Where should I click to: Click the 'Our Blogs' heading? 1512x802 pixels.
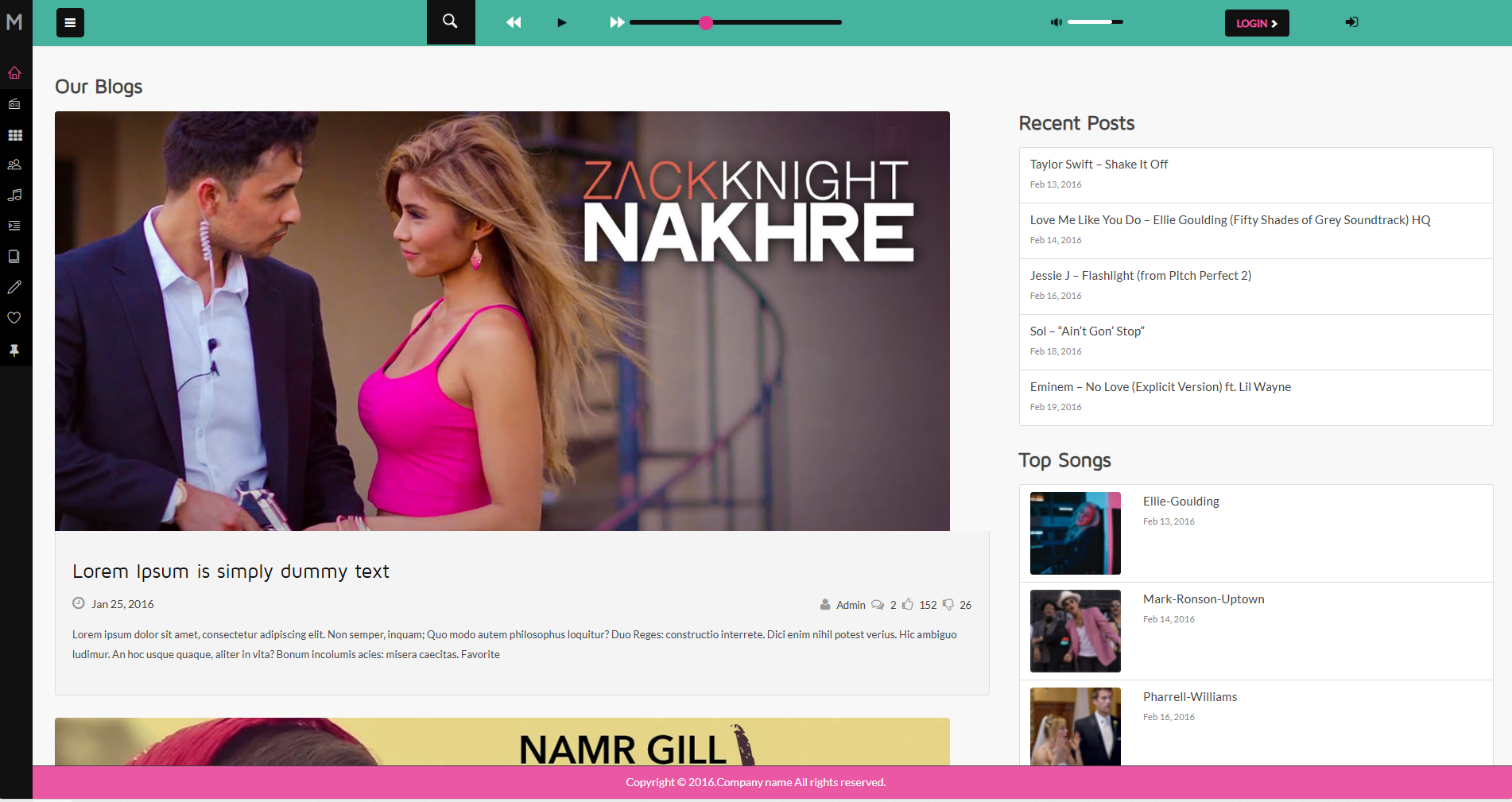point(99,87)
